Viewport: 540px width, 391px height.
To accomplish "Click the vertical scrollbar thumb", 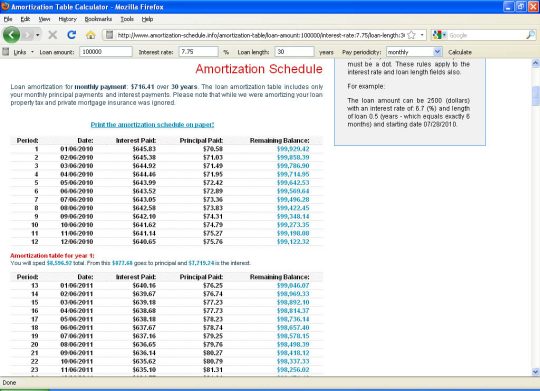I will [x=536, y=96].
